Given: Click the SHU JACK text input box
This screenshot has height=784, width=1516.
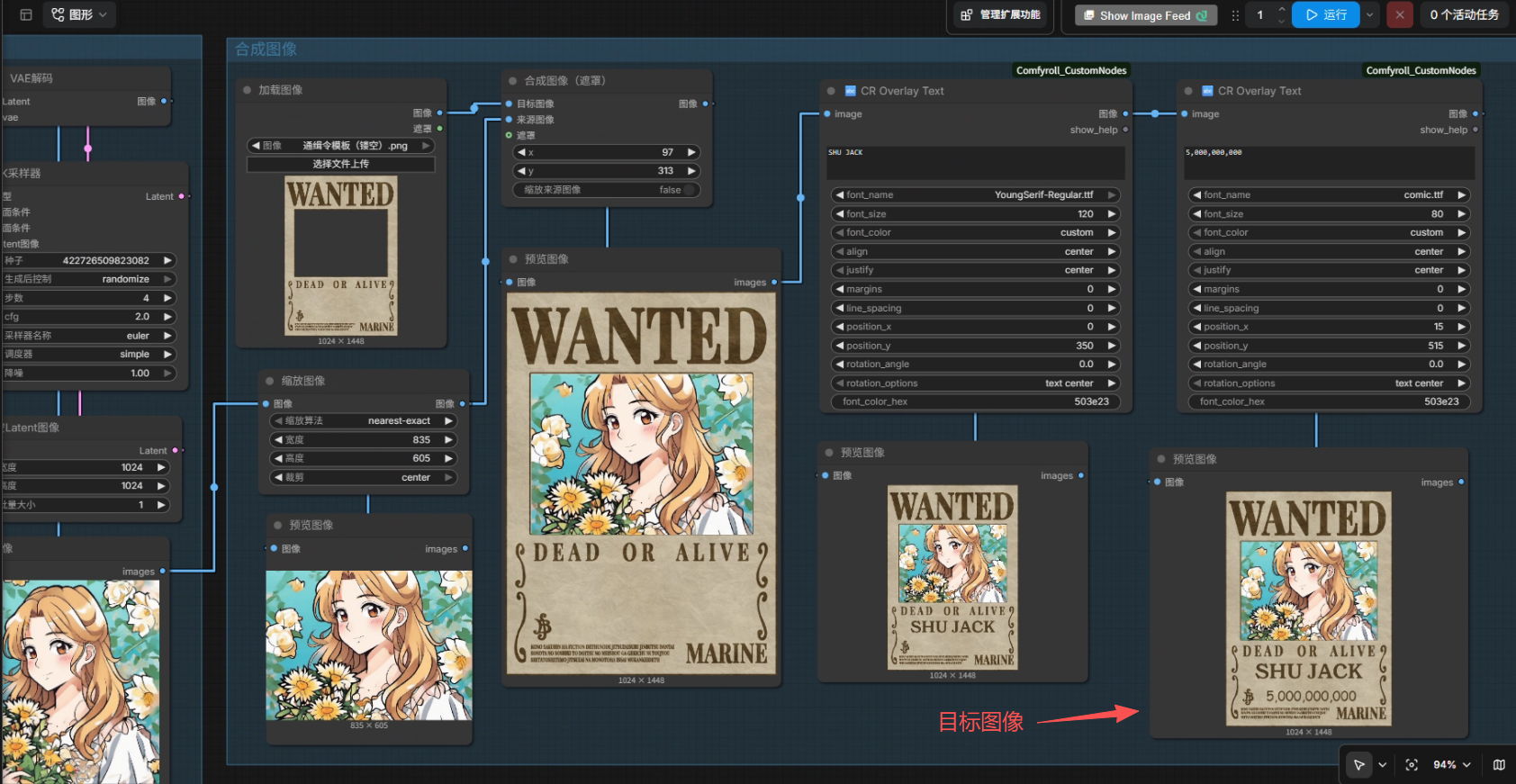Looking at the screenshot, I should pyautogui.click(x=976, y=163).
